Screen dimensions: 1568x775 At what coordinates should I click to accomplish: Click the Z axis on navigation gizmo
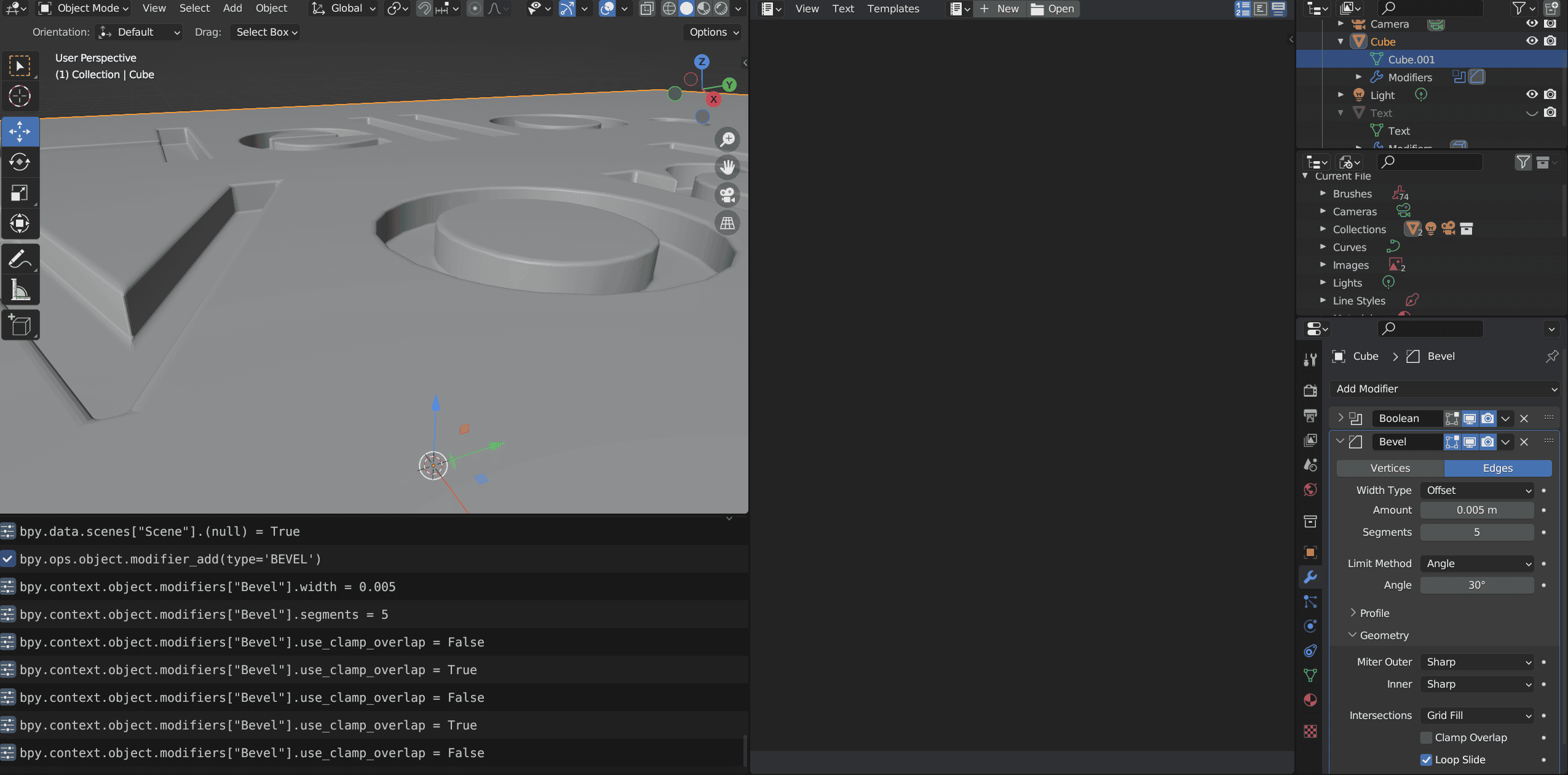point(702,62)
